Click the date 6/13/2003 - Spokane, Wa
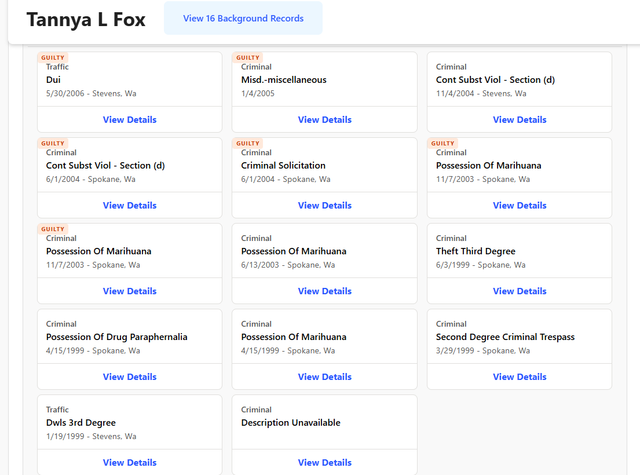The image size is (640, 475). 288,265
